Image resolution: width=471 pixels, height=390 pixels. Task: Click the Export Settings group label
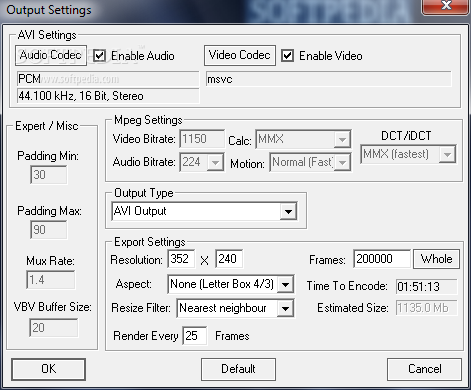[x=150, y=242]
